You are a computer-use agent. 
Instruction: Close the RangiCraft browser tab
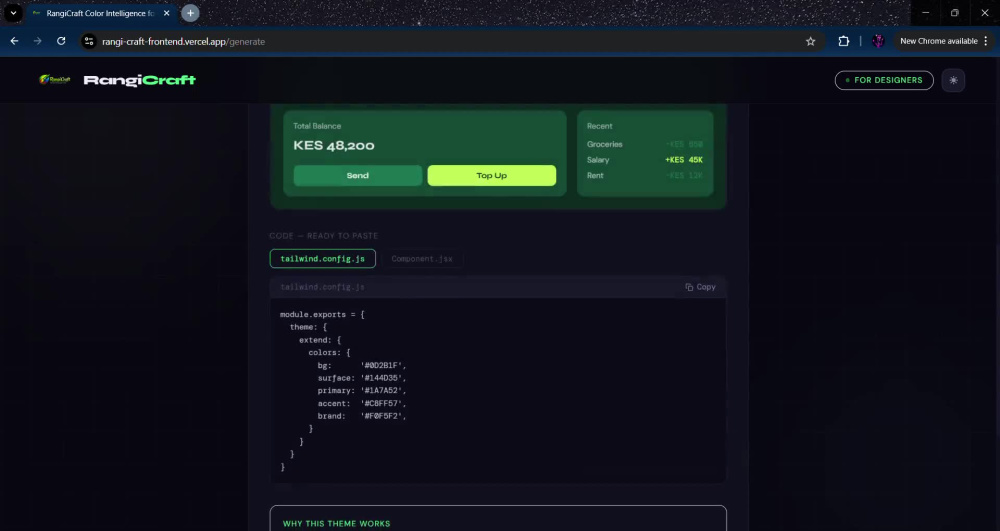click(x=166, y=13)
